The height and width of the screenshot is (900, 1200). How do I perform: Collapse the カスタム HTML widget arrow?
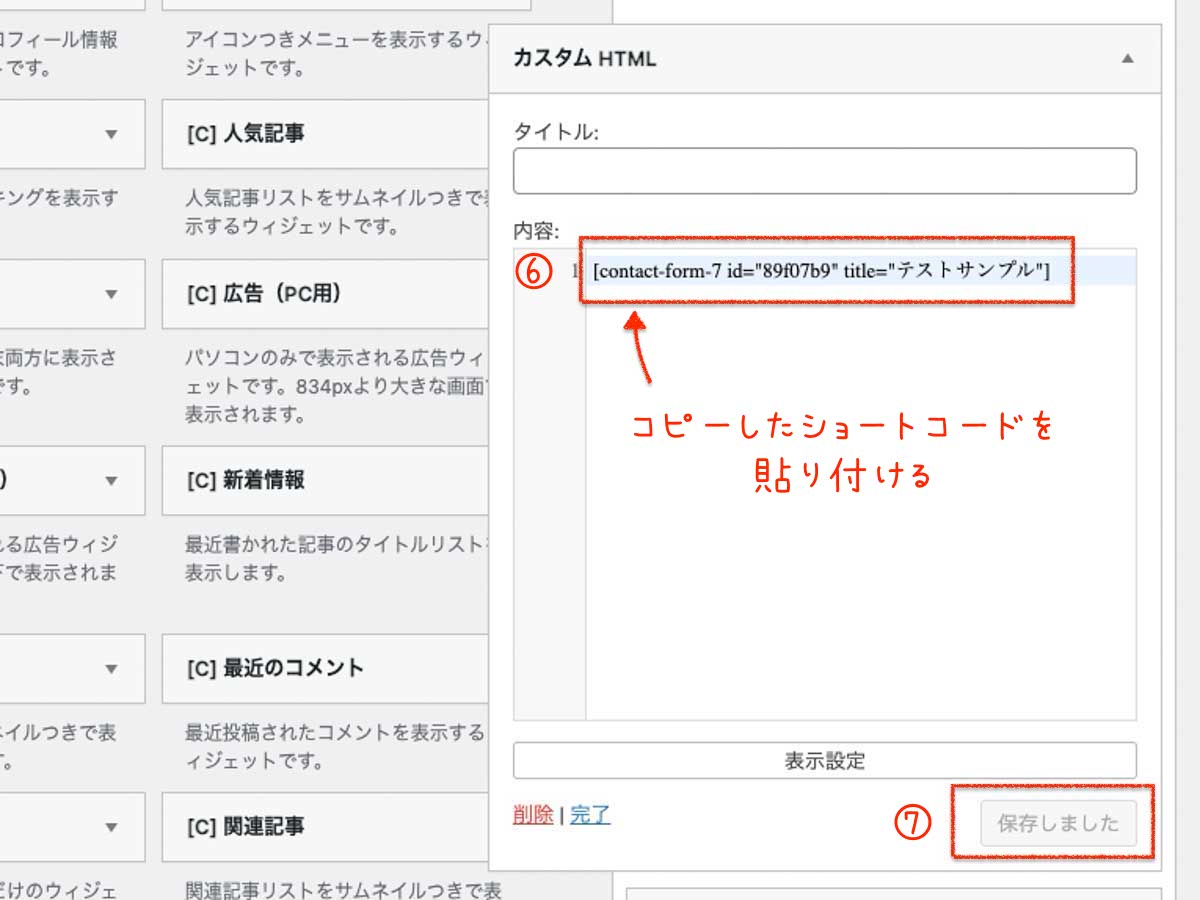coord(1127,59)
